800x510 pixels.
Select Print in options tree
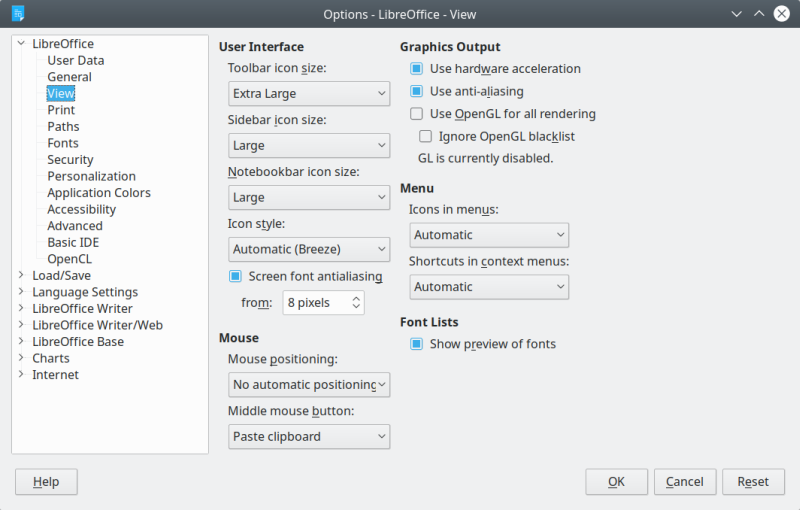click(x=61, y=110)
